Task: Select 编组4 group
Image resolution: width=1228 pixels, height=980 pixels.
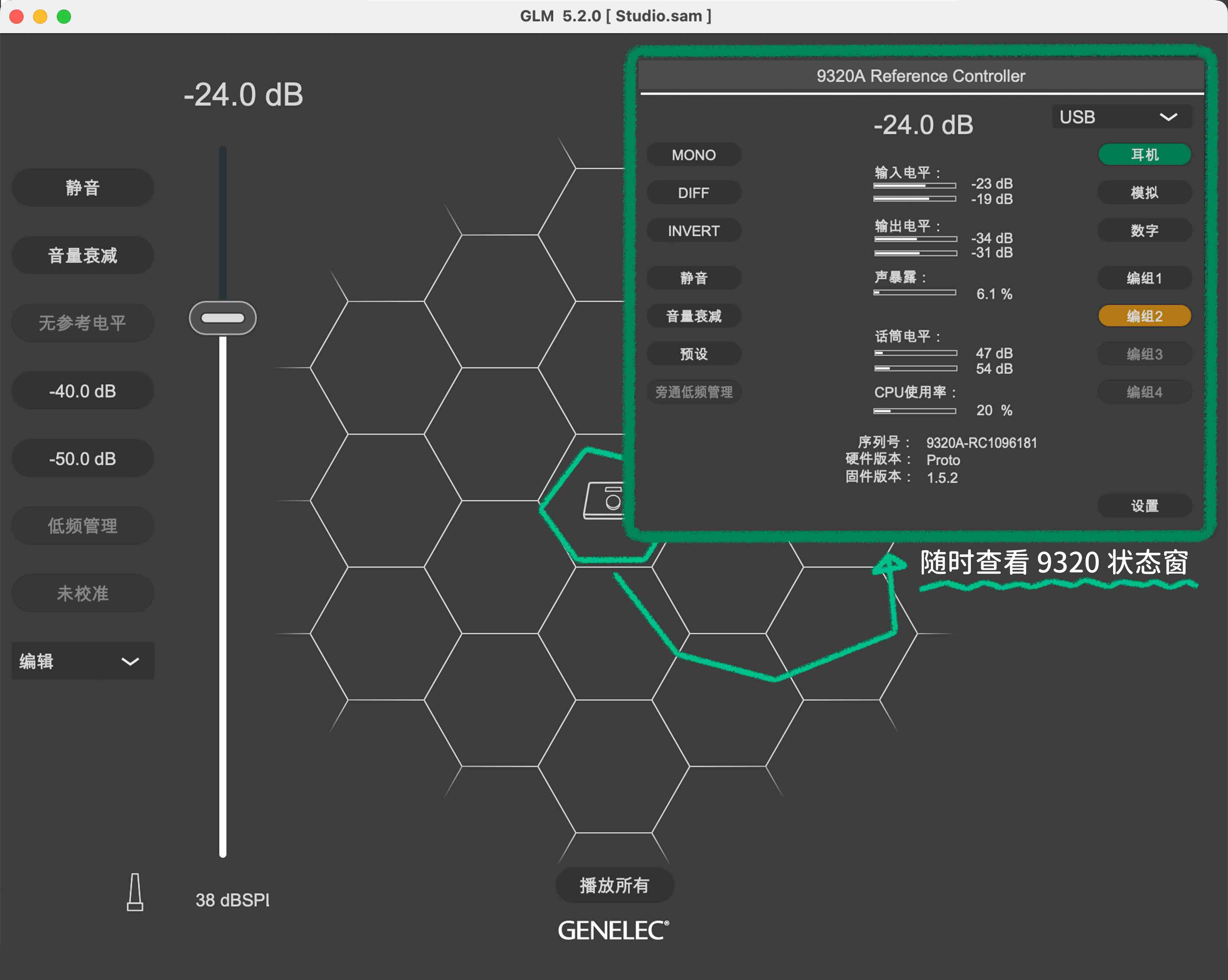Action: pos(1144,392)
